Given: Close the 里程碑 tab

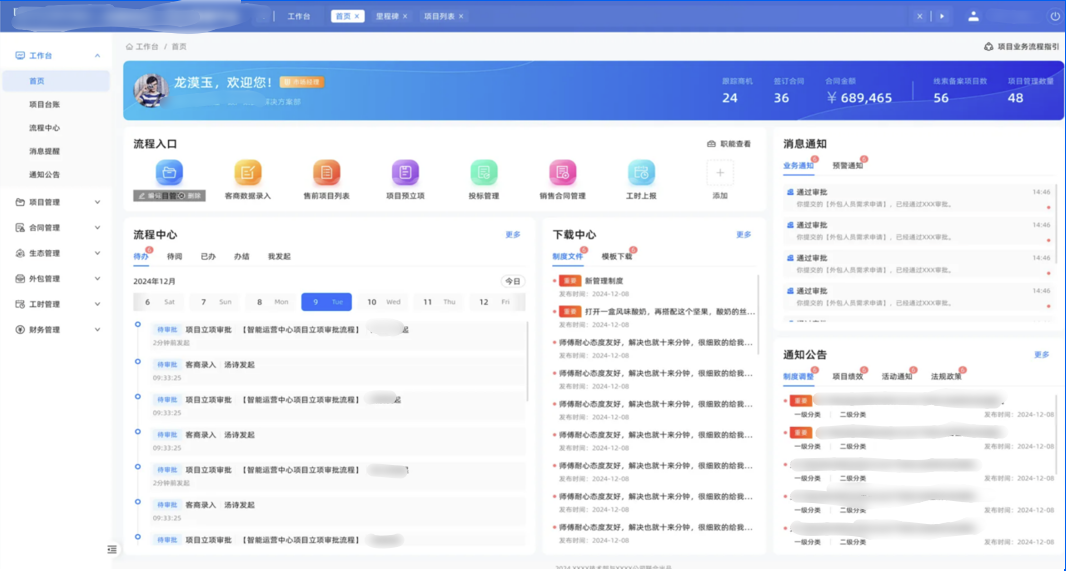Looking at the screenshot, I should 405,16.
